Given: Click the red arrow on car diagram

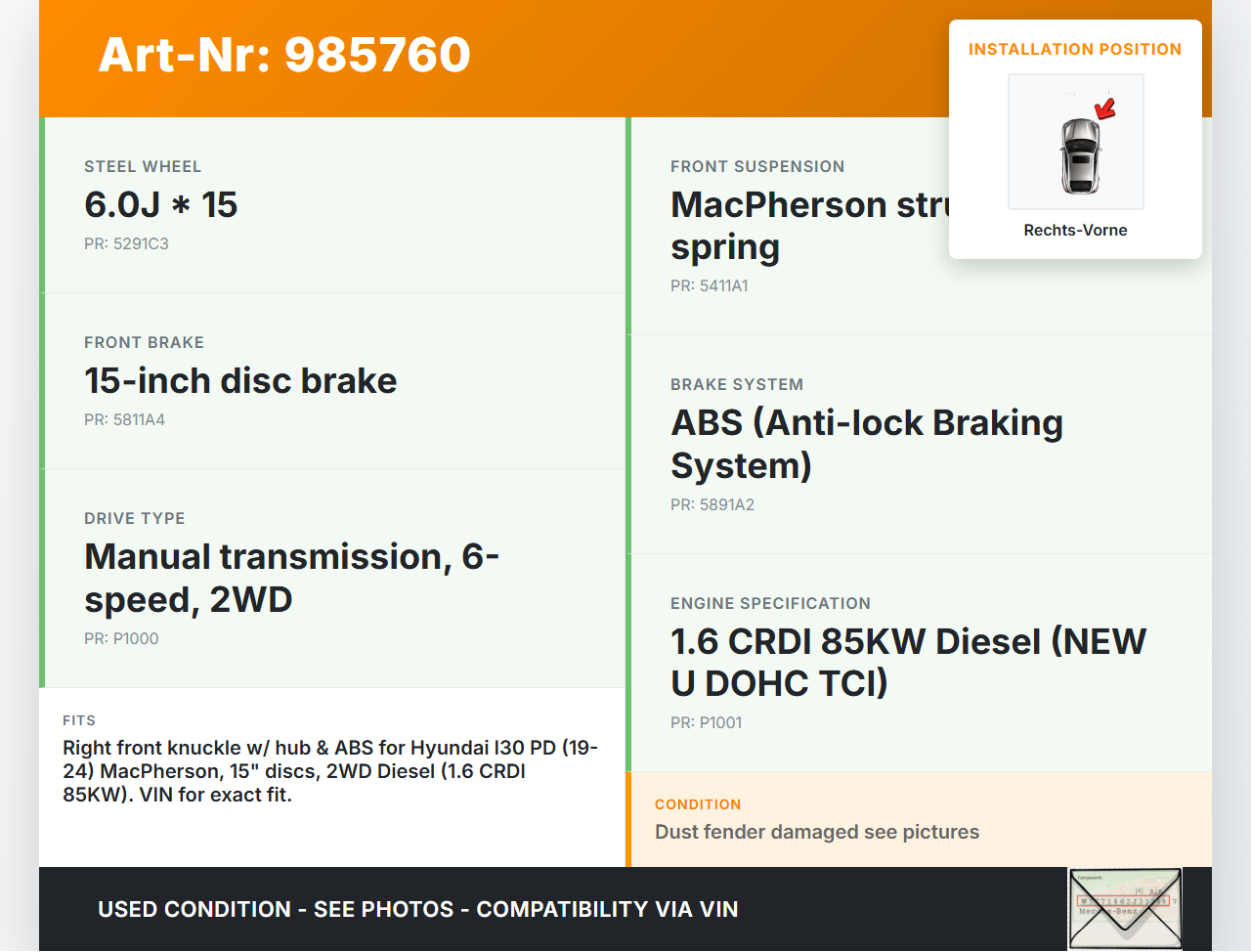Looking at the screenshot, I should 1105,108.
